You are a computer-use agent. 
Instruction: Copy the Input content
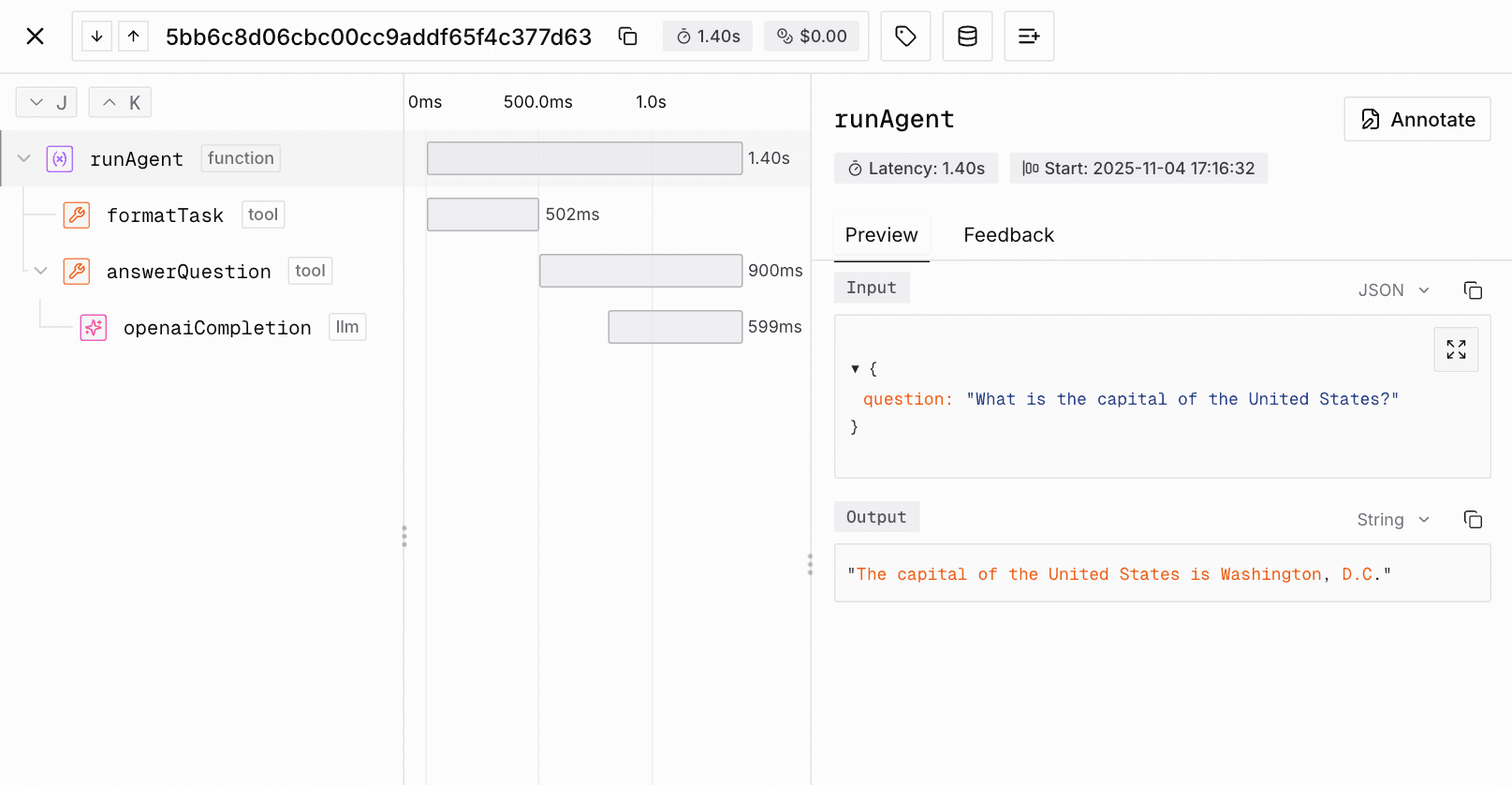[x=1473, y=290]
